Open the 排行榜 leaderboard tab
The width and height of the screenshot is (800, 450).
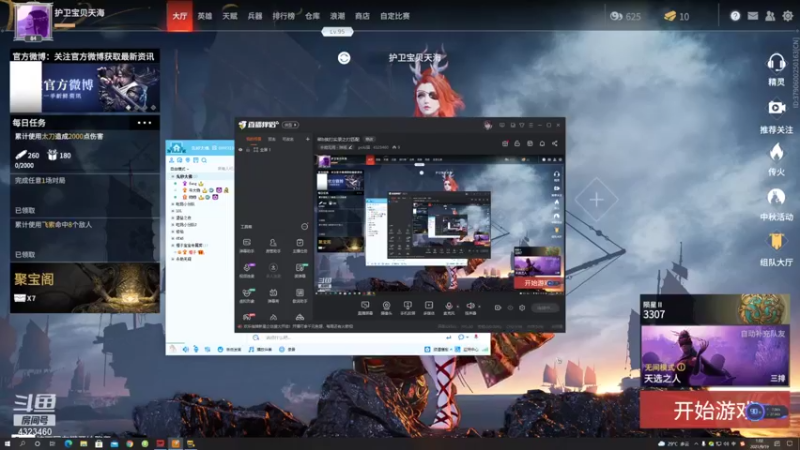click(284, 16)
